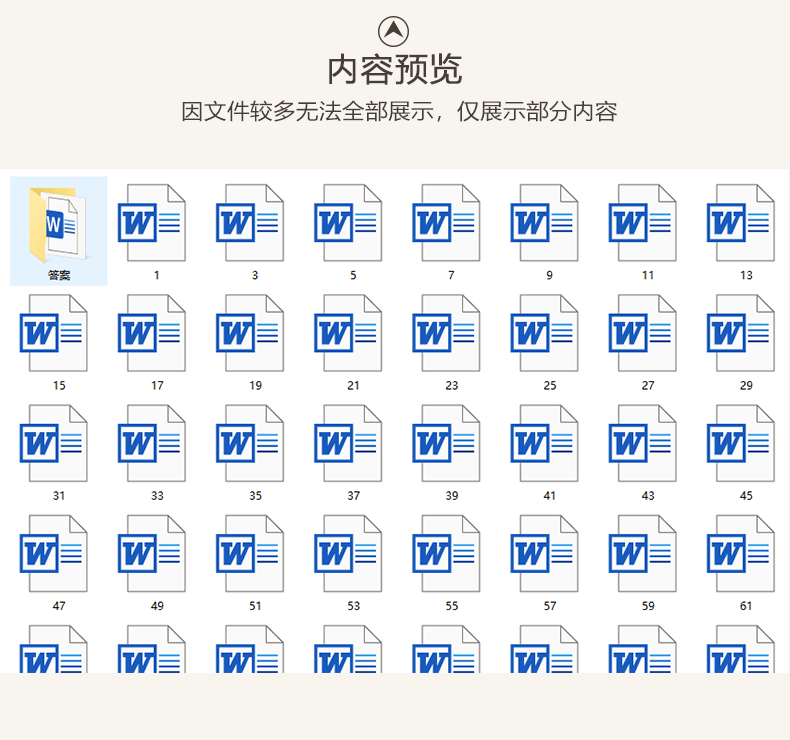This screenshot has height=740, width=790.
Task: Click the file name label 45
Action: pyautogui.click(x=746, y=496)
